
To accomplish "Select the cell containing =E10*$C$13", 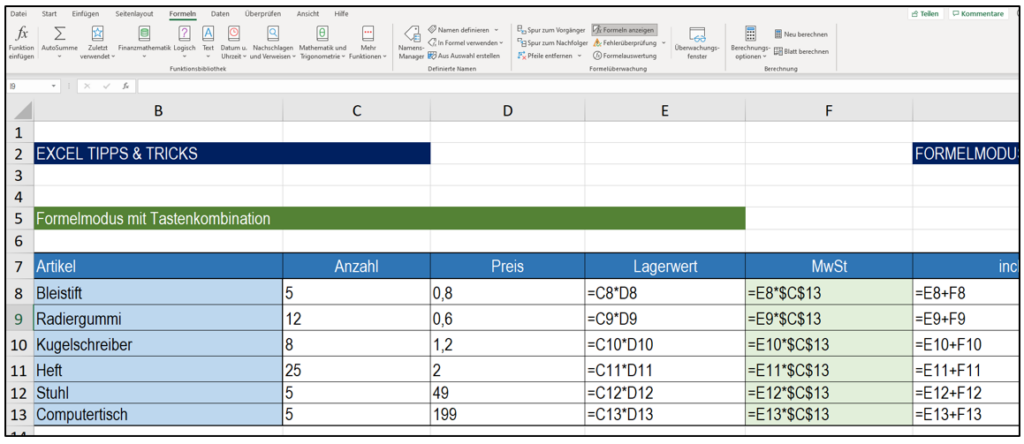I will 829,344.
